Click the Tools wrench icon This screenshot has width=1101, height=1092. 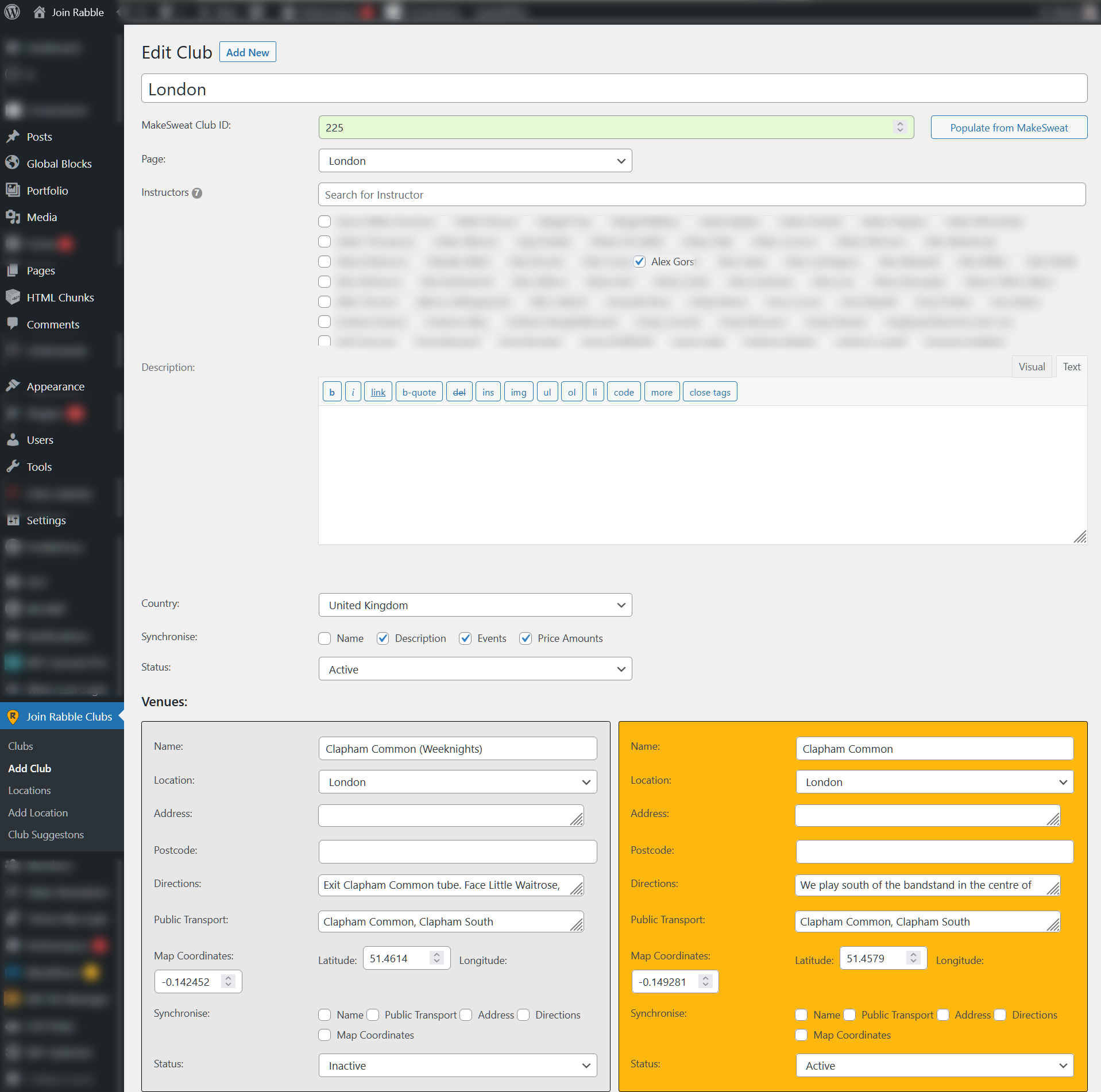tap(13, 467)
